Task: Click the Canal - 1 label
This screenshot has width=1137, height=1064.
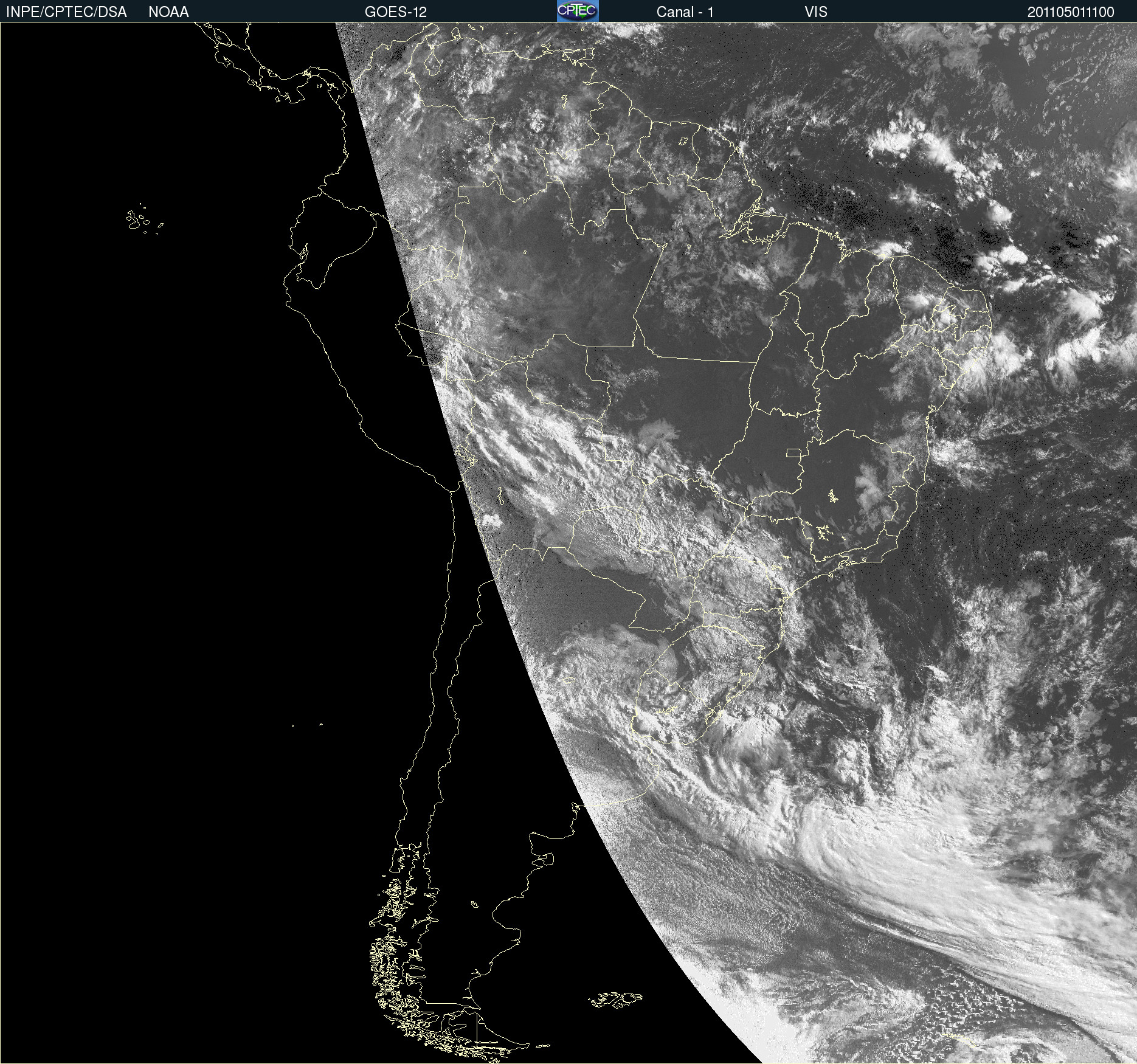Action: (x=685, y=12)
